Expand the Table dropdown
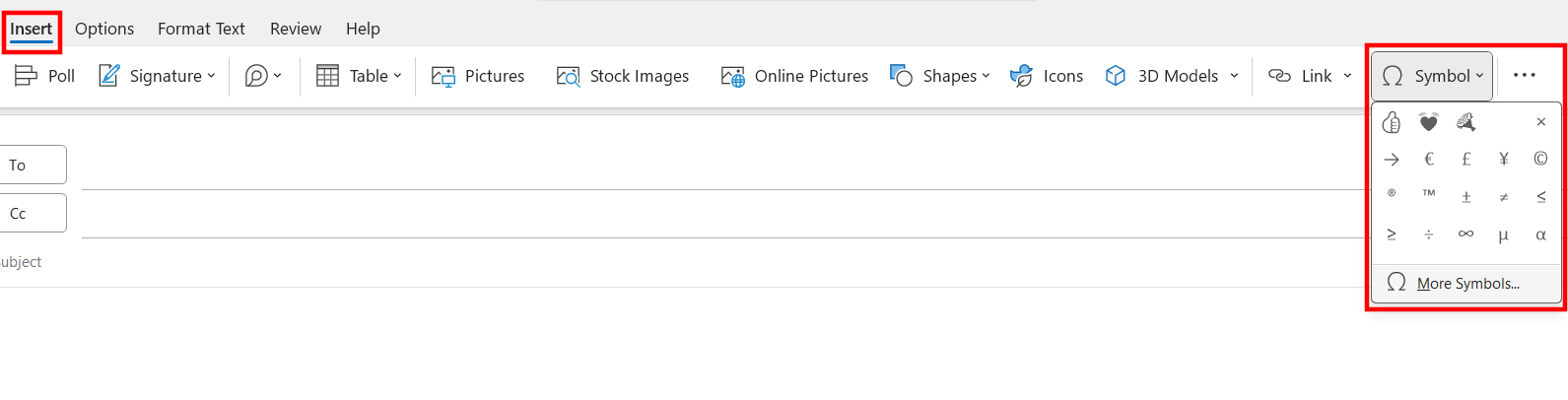This screenshot has height=400, width=1568. click(397, 76)
